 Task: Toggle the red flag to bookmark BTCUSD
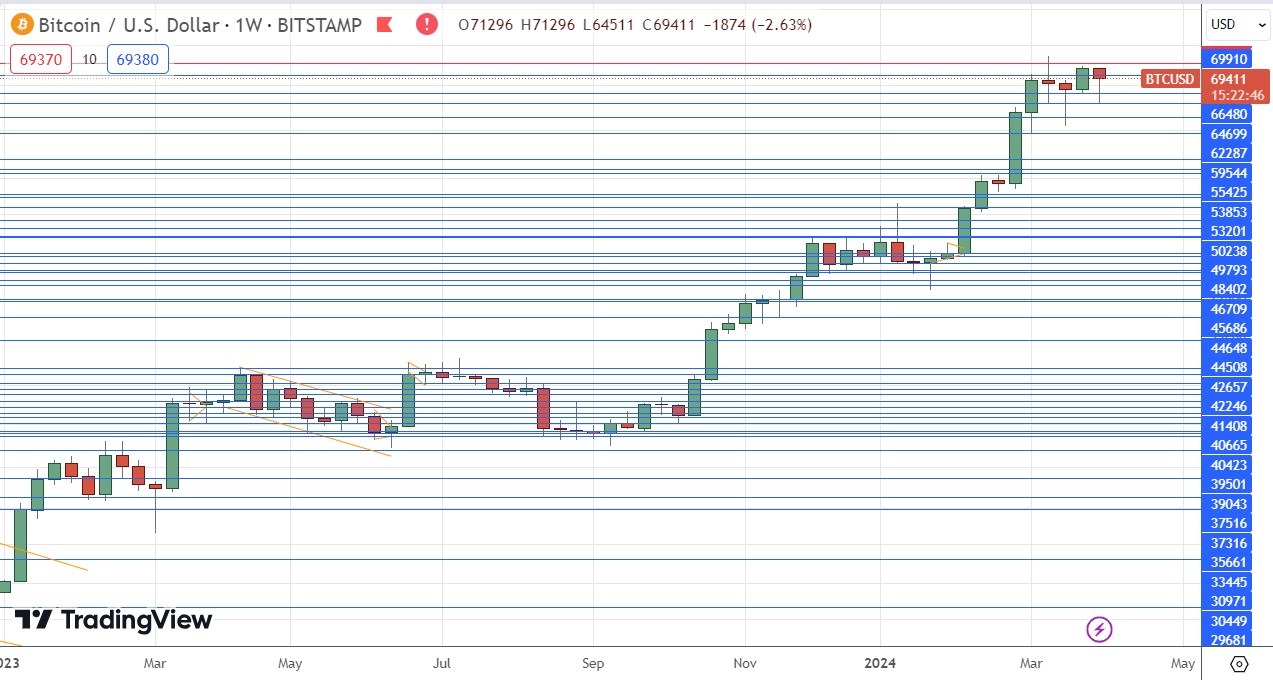pos(384,25)
